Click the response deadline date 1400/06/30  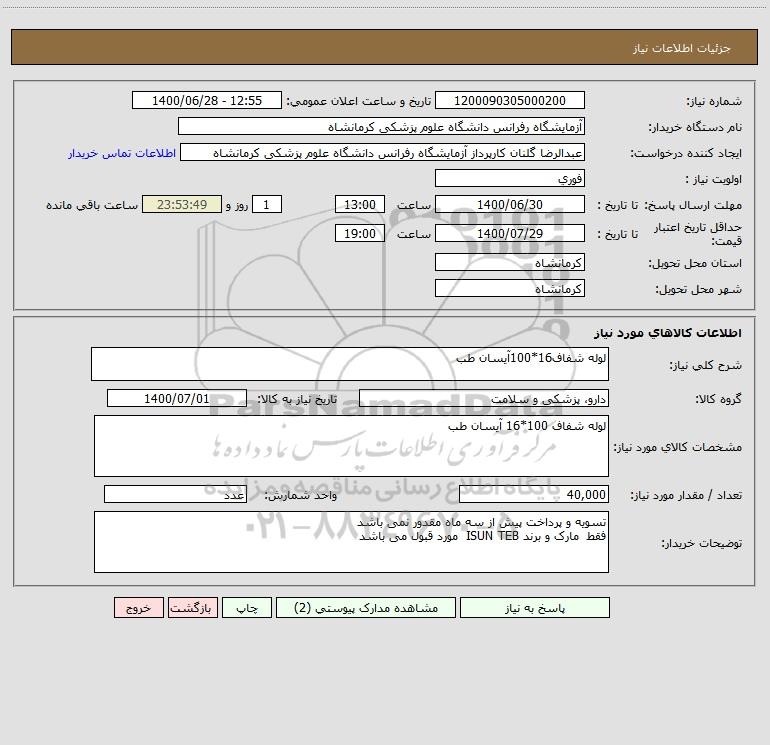coord(510,204)
